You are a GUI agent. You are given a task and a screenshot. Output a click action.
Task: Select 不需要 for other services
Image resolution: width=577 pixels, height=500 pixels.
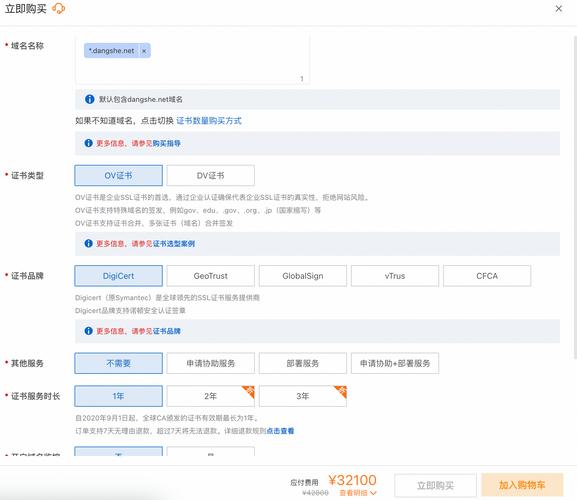118,364
